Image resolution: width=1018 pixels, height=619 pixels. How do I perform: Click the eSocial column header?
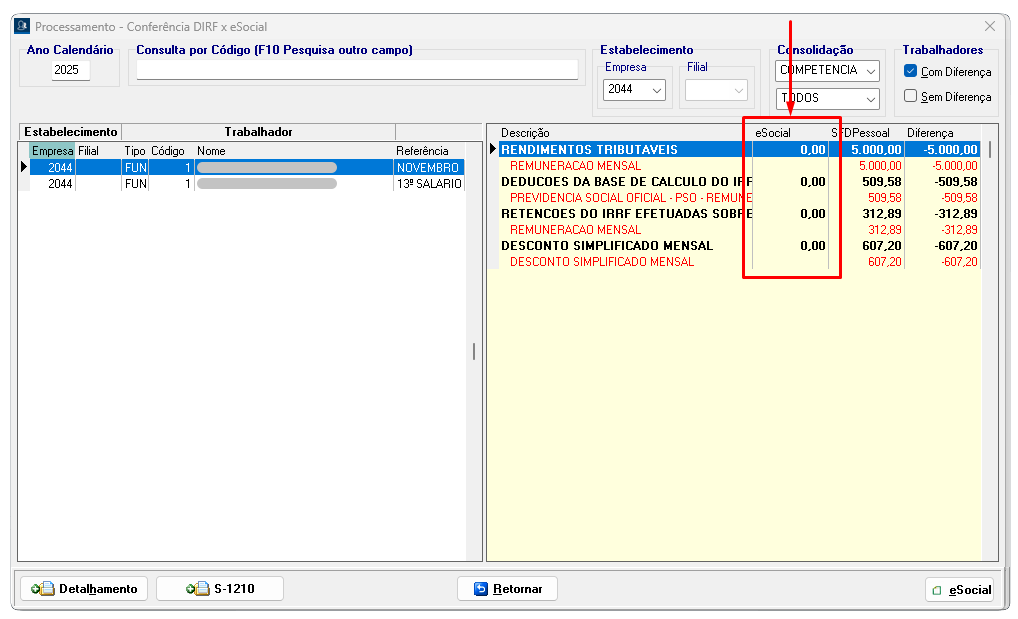[x=773, y=133]
